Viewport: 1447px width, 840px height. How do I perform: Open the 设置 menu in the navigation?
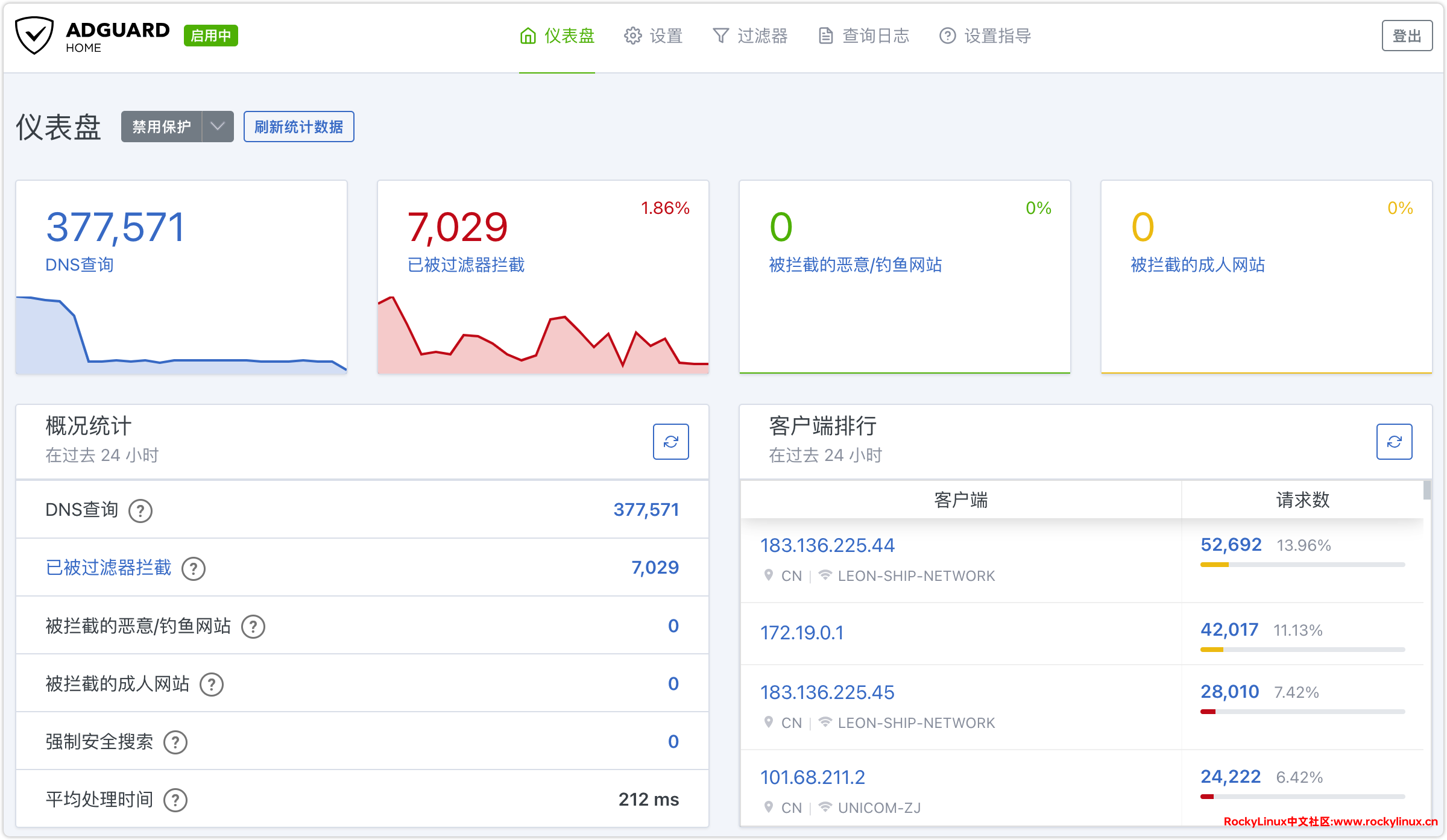(654, 36)
